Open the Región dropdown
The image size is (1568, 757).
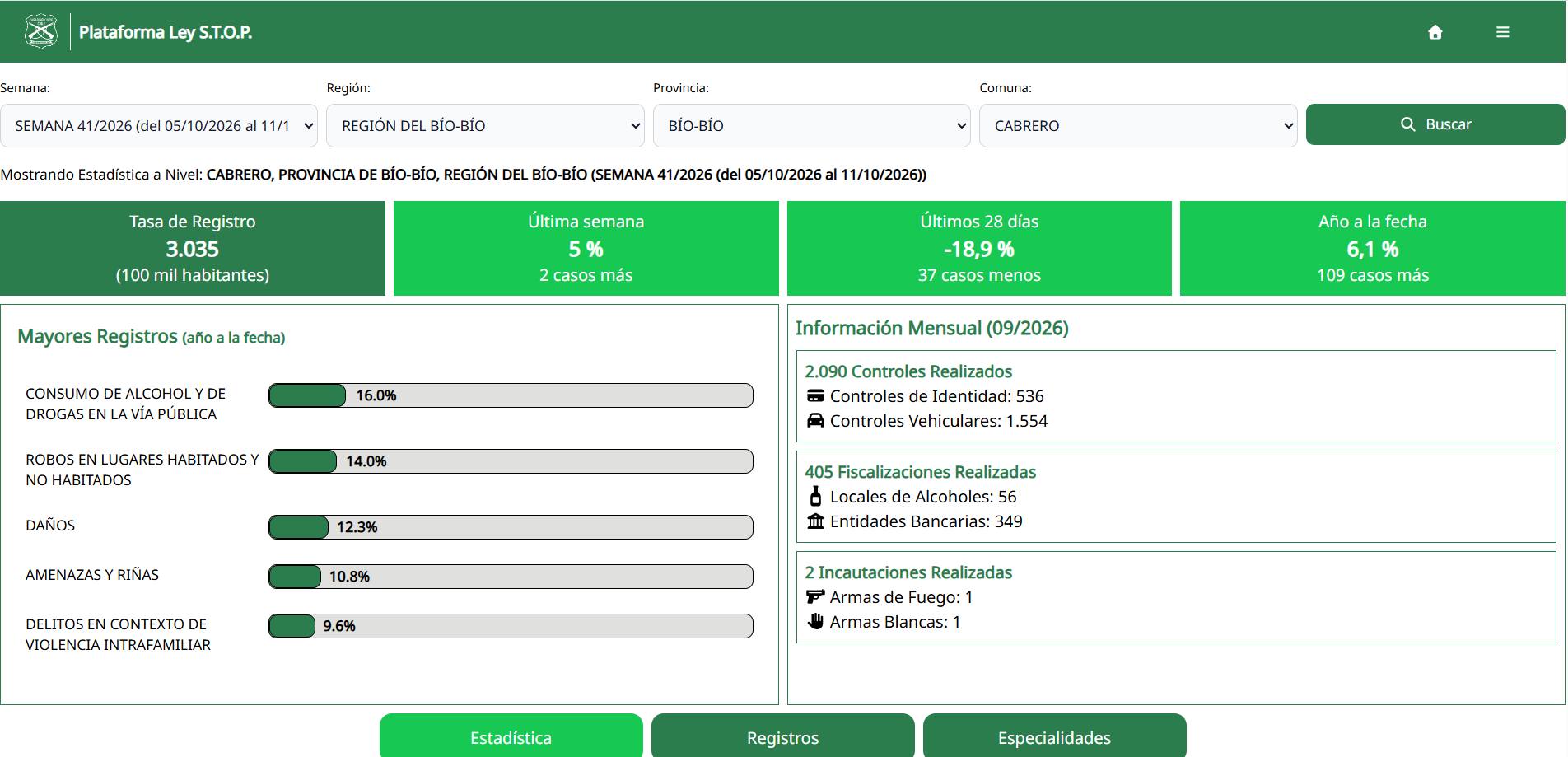point(485,125)
